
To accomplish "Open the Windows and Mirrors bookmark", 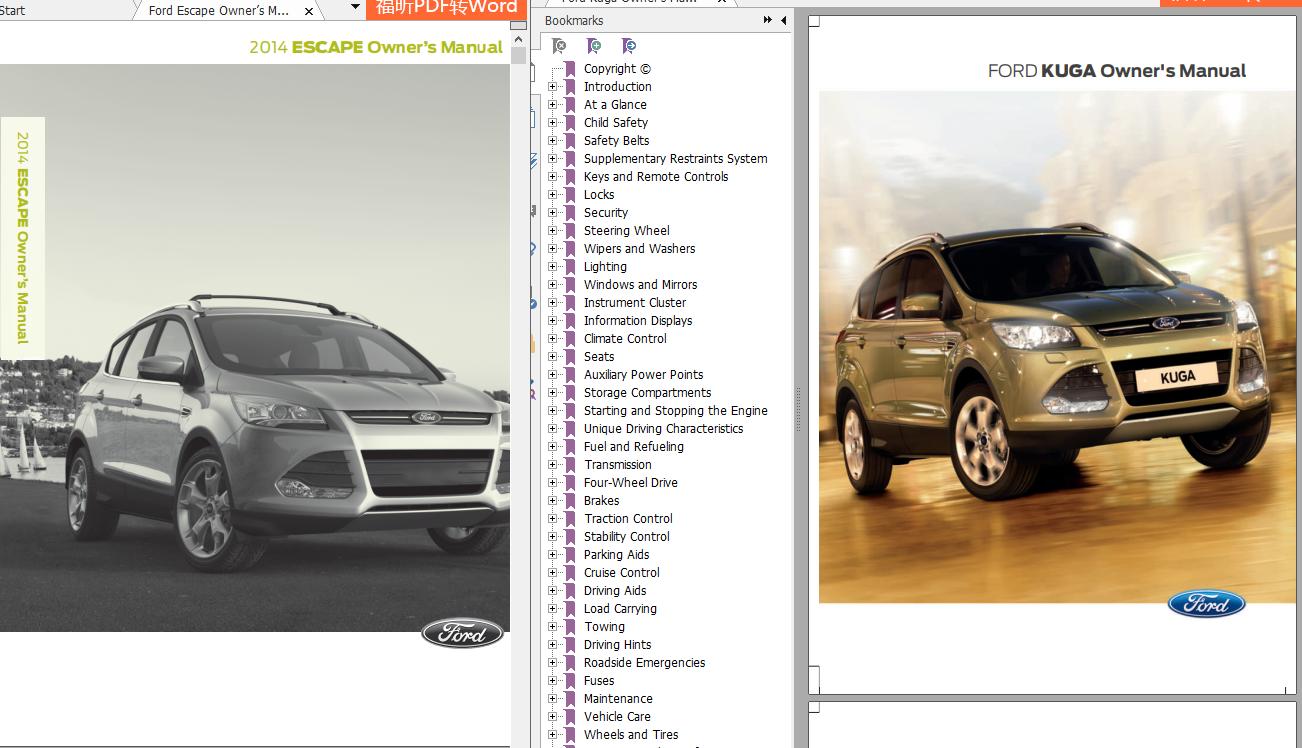I will (x=641, y=285).
